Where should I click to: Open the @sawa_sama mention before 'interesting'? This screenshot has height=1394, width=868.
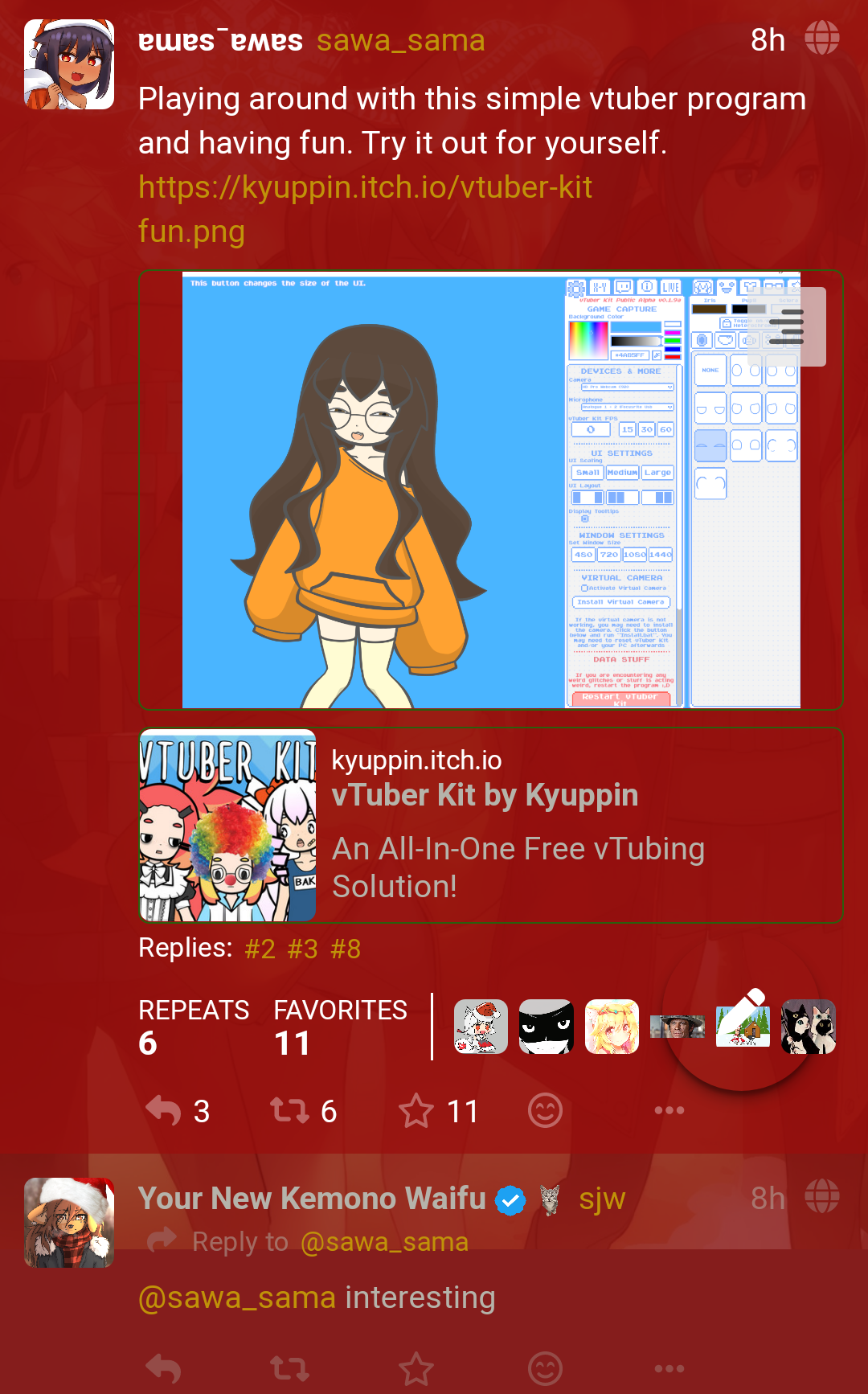click(237, 1298)
